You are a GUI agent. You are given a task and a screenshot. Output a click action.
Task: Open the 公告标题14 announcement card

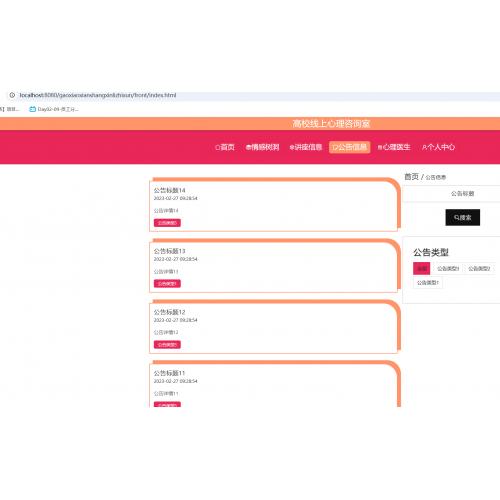[x=273, y=205]
